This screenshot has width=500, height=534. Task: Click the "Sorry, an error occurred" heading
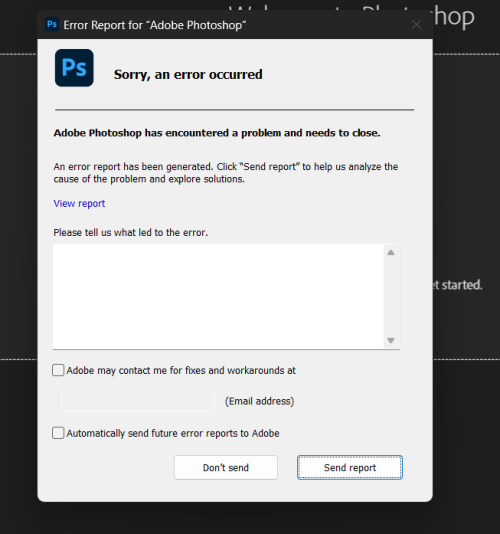[188, 75]
